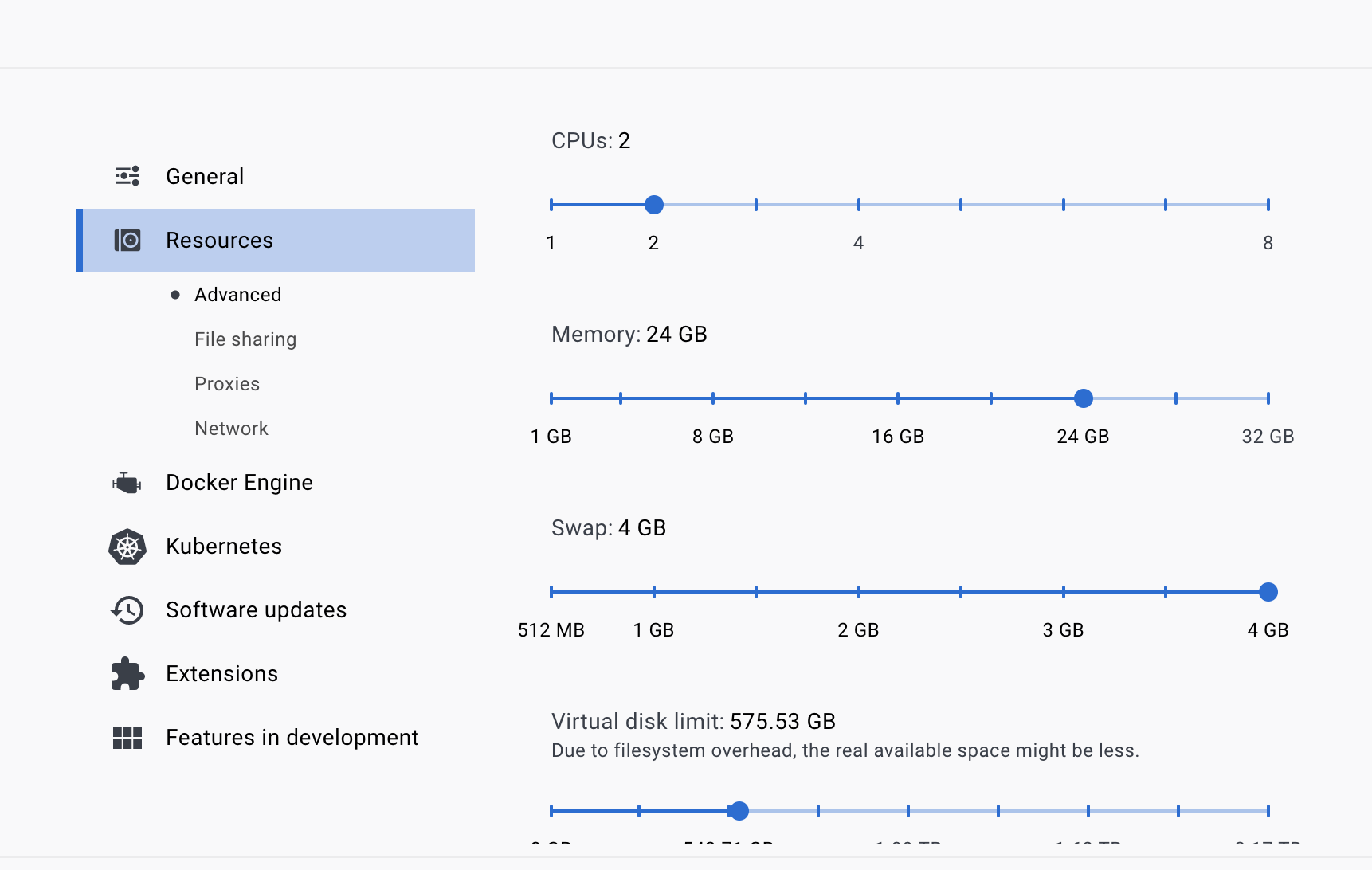The image size is (1372, 870).
Task: Open Software updates section
Action: [276, 610]
